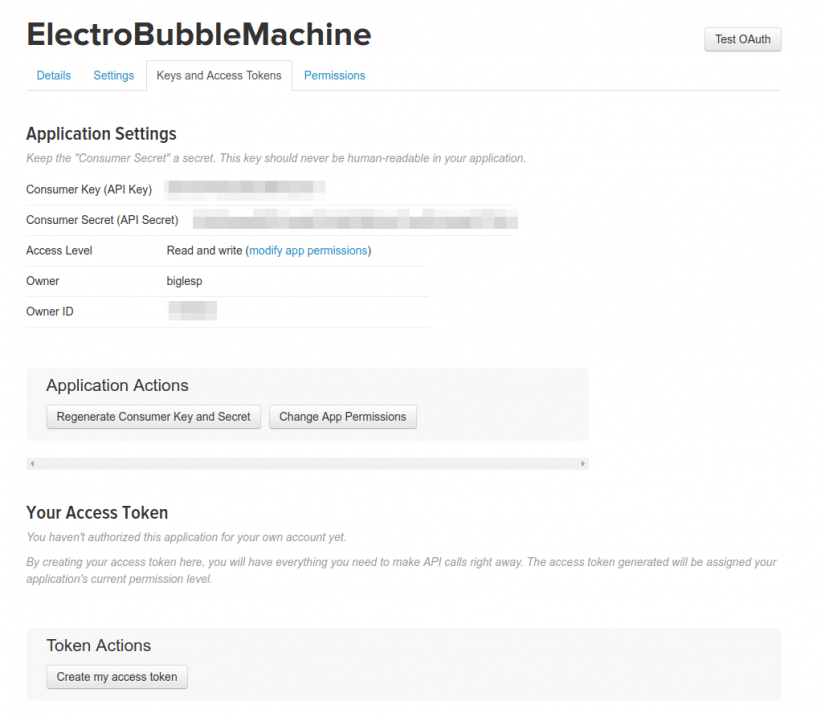Viewport: 825px width, 717px height.
Task: Open the Details tab
Action: click(x=54, y=76)
